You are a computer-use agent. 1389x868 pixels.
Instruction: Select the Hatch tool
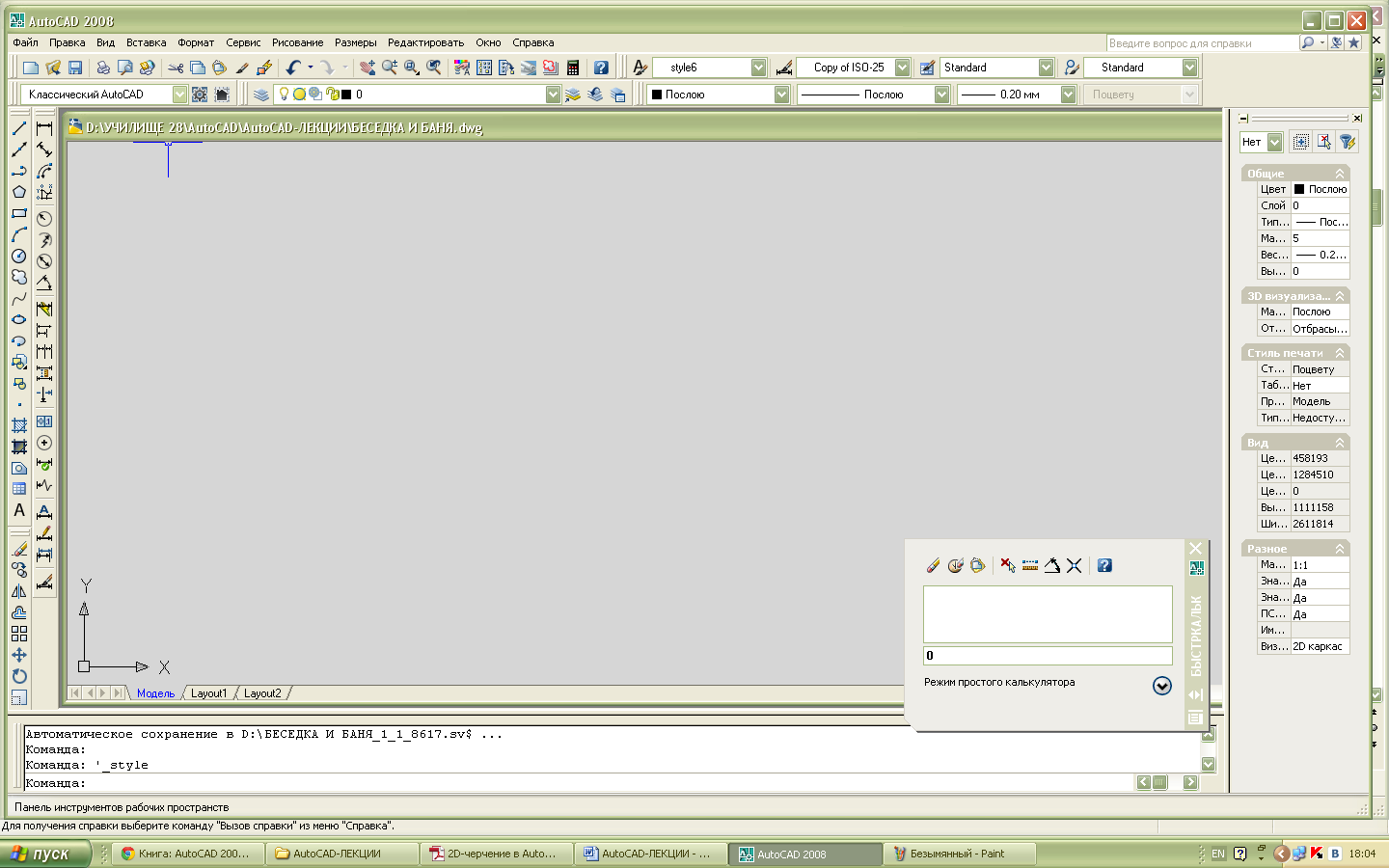tap(19, 425)
